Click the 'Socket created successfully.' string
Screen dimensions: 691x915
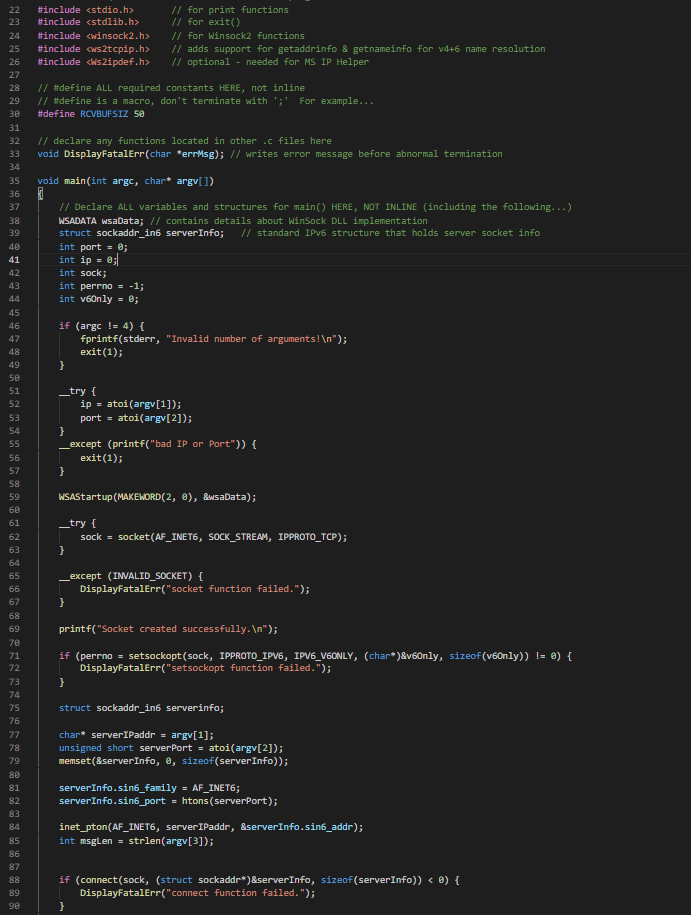coord(182,629)
